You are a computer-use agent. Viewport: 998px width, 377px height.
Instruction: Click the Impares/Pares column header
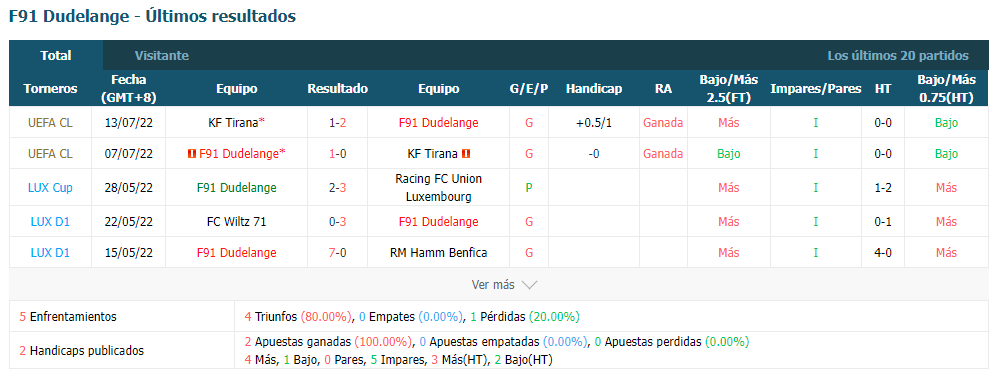click(x=815, y=89)
